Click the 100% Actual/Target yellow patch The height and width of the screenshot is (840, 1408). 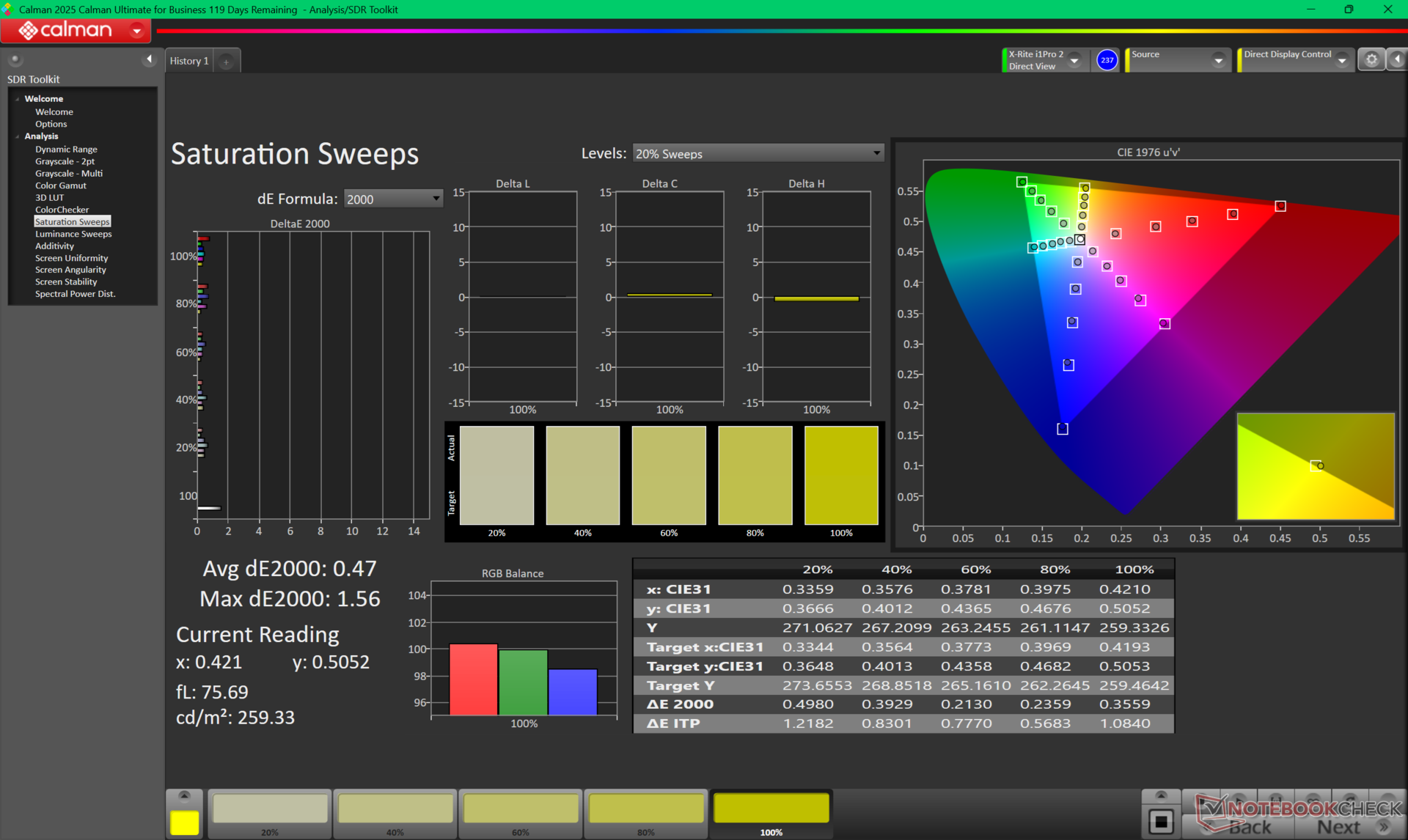coord(841,475)
